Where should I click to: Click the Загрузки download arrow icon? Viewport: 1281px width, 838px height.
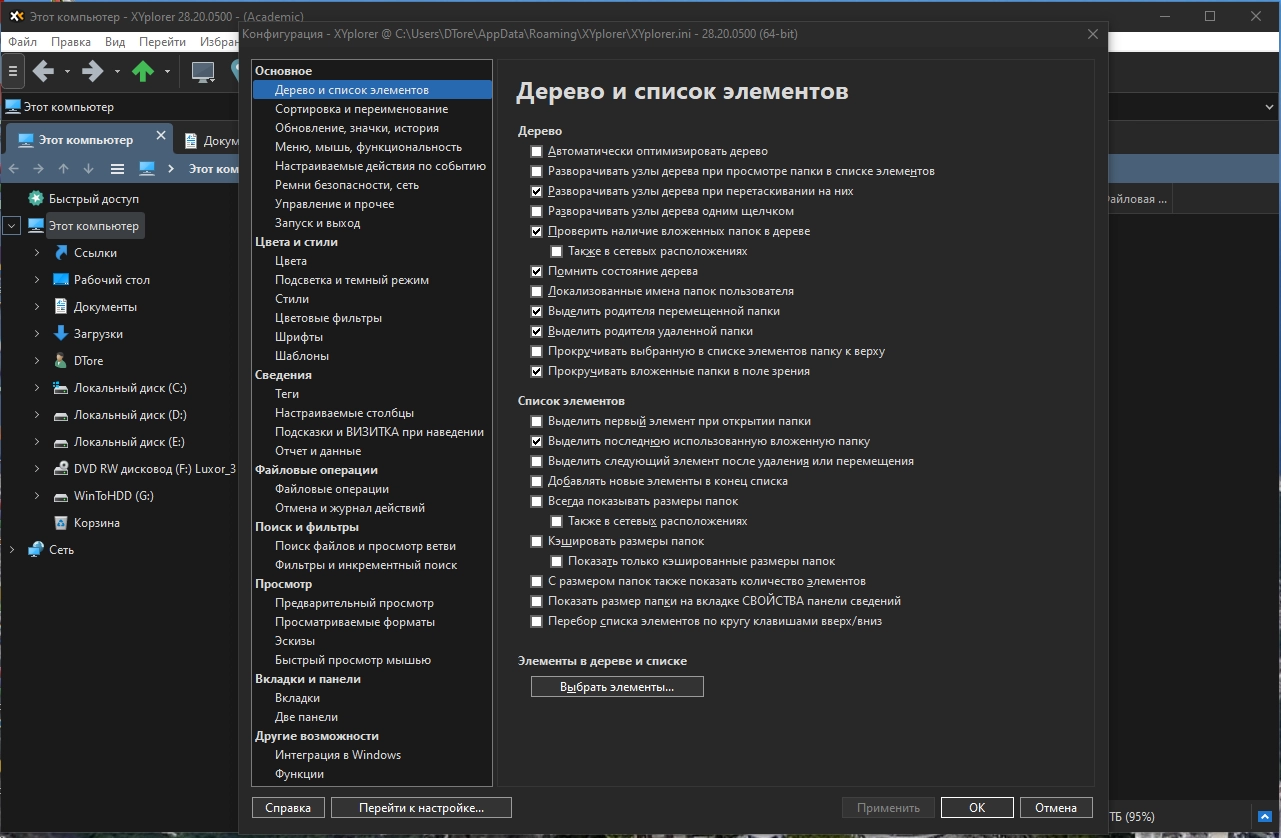61,334
